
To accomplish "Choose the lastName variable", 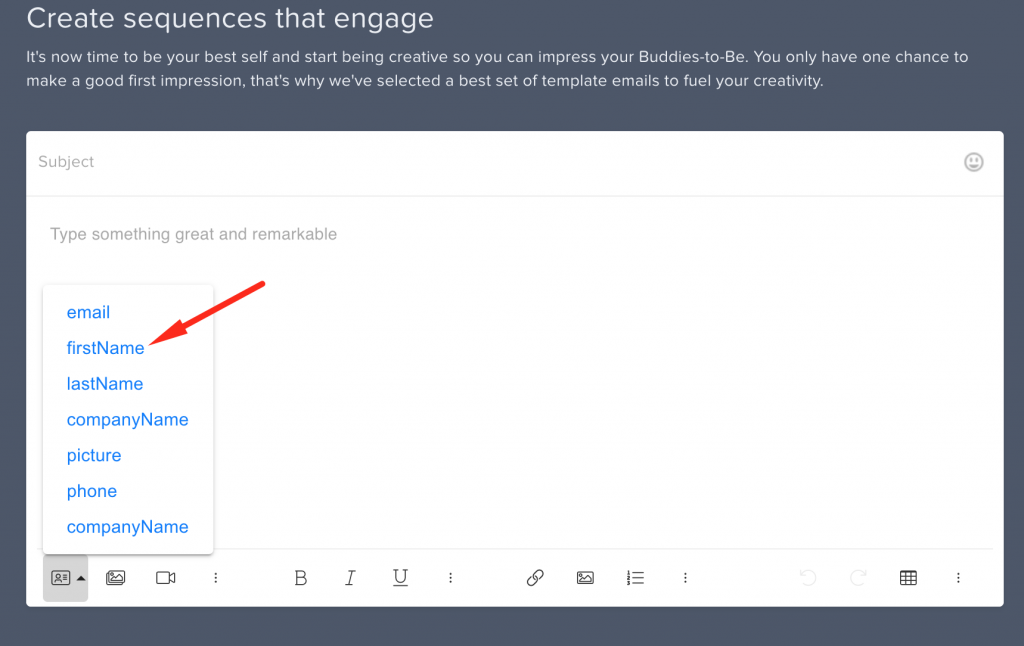I will point(105,384).
